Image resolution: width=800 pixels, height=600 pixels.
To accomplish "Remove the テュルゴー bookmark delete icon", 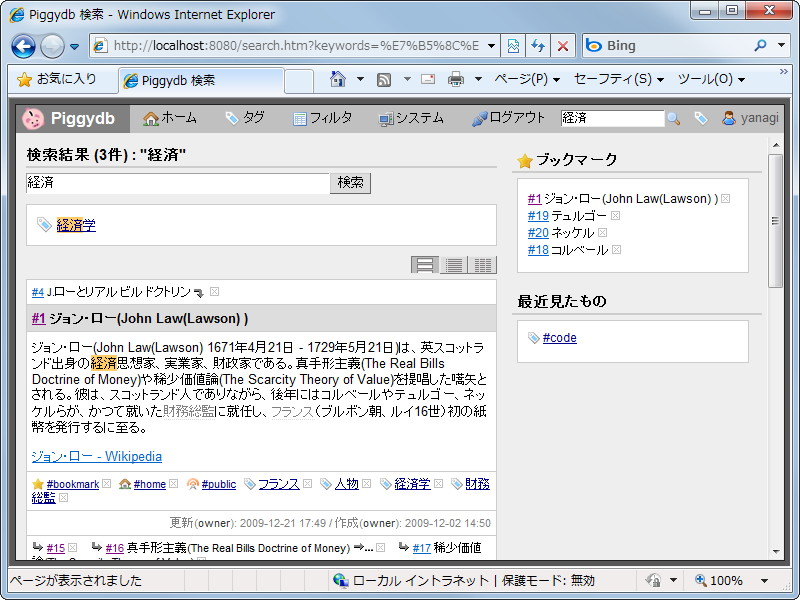I will pyautogui.click(x=615, y=215).
